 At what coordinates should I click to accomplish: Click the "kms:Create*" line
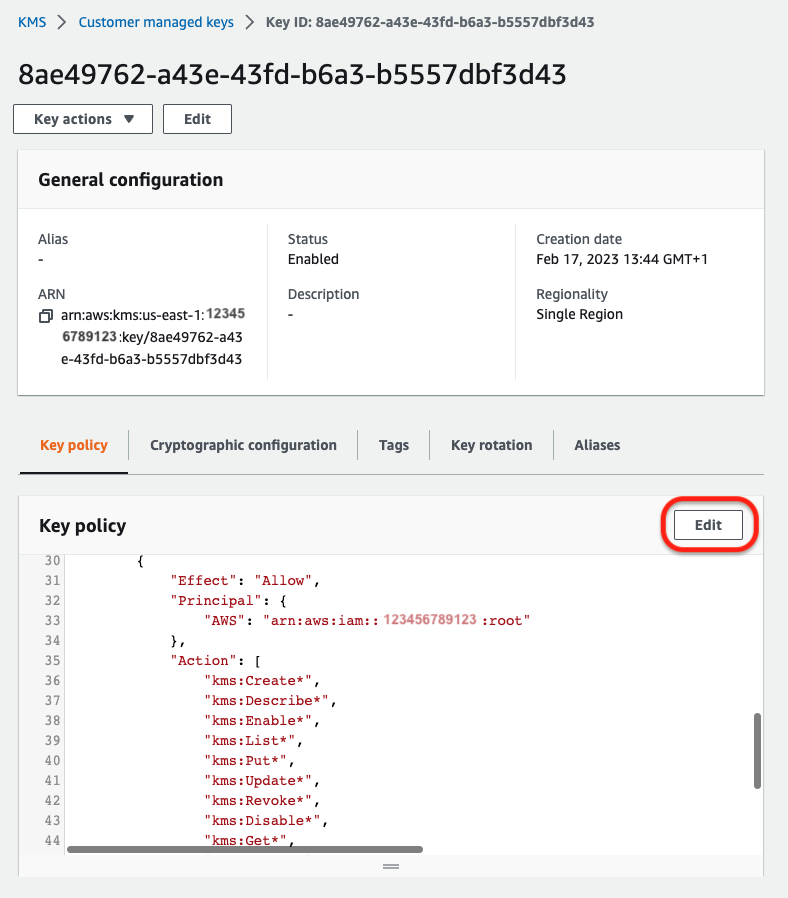click(x=262, y=681)
